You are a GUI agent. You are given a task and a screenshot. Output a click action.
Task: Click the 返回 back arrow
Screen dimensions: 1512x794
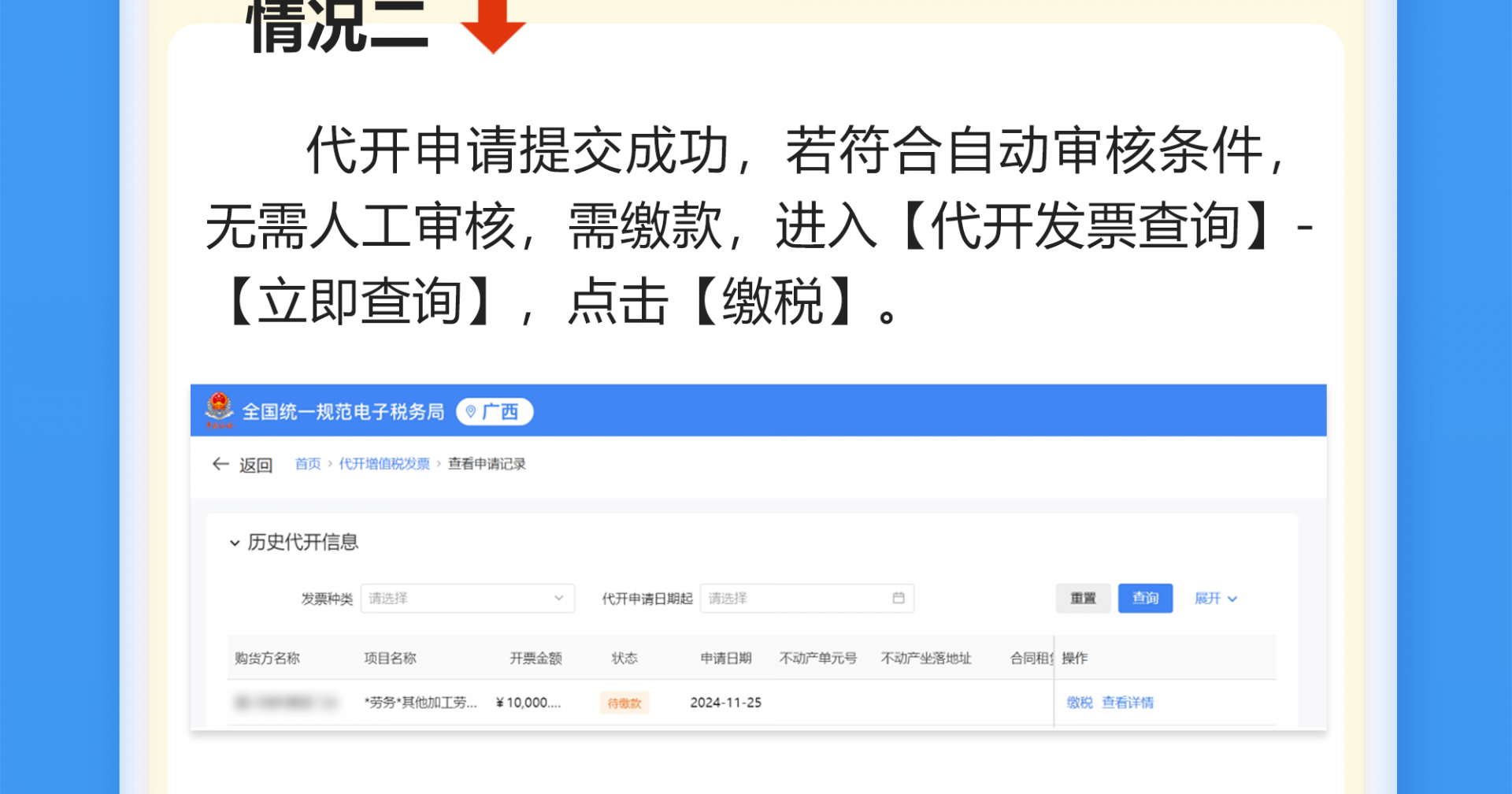[x=221, y=465]
